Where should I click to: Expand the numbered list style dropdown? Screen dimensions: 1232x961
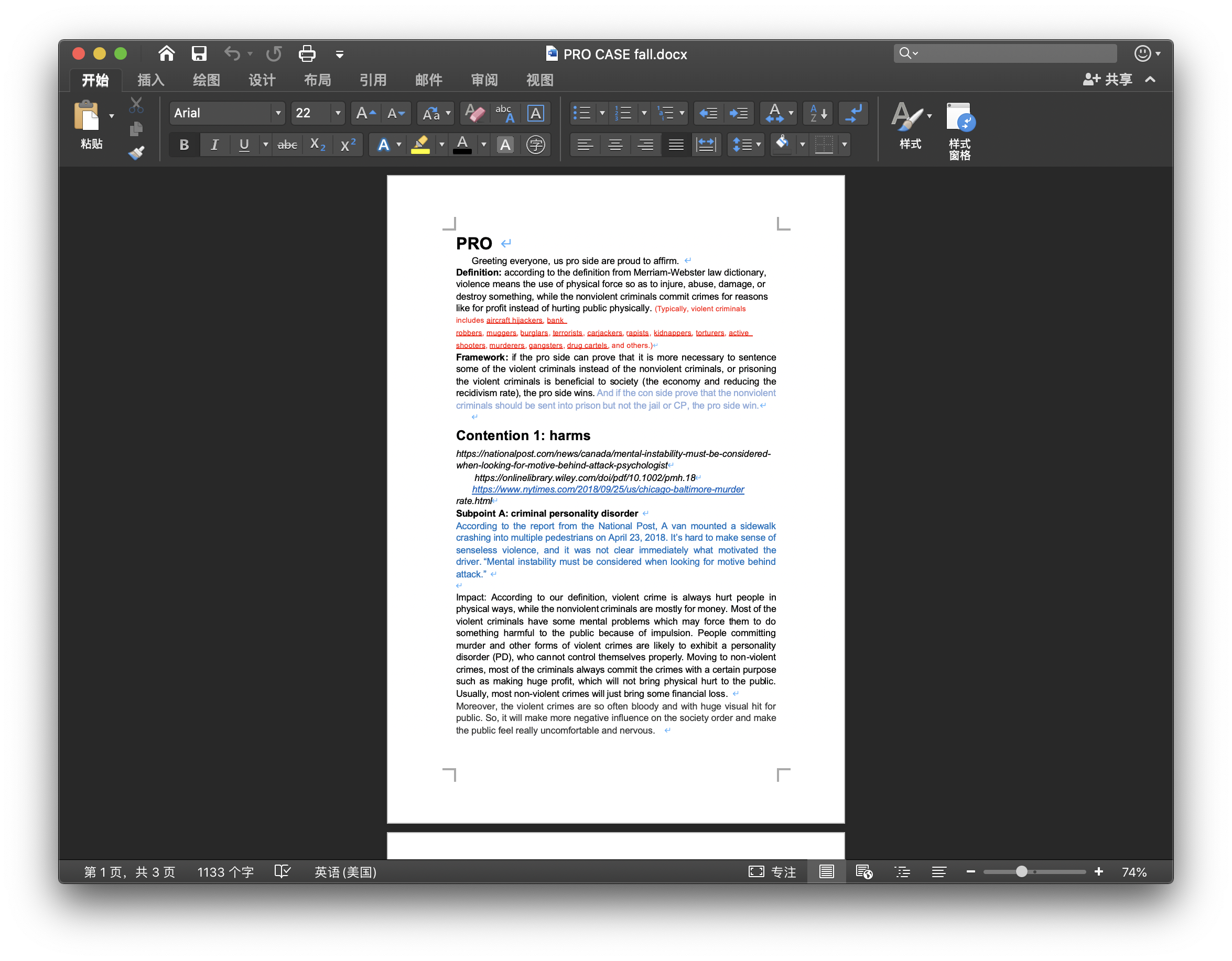point(644,113)
